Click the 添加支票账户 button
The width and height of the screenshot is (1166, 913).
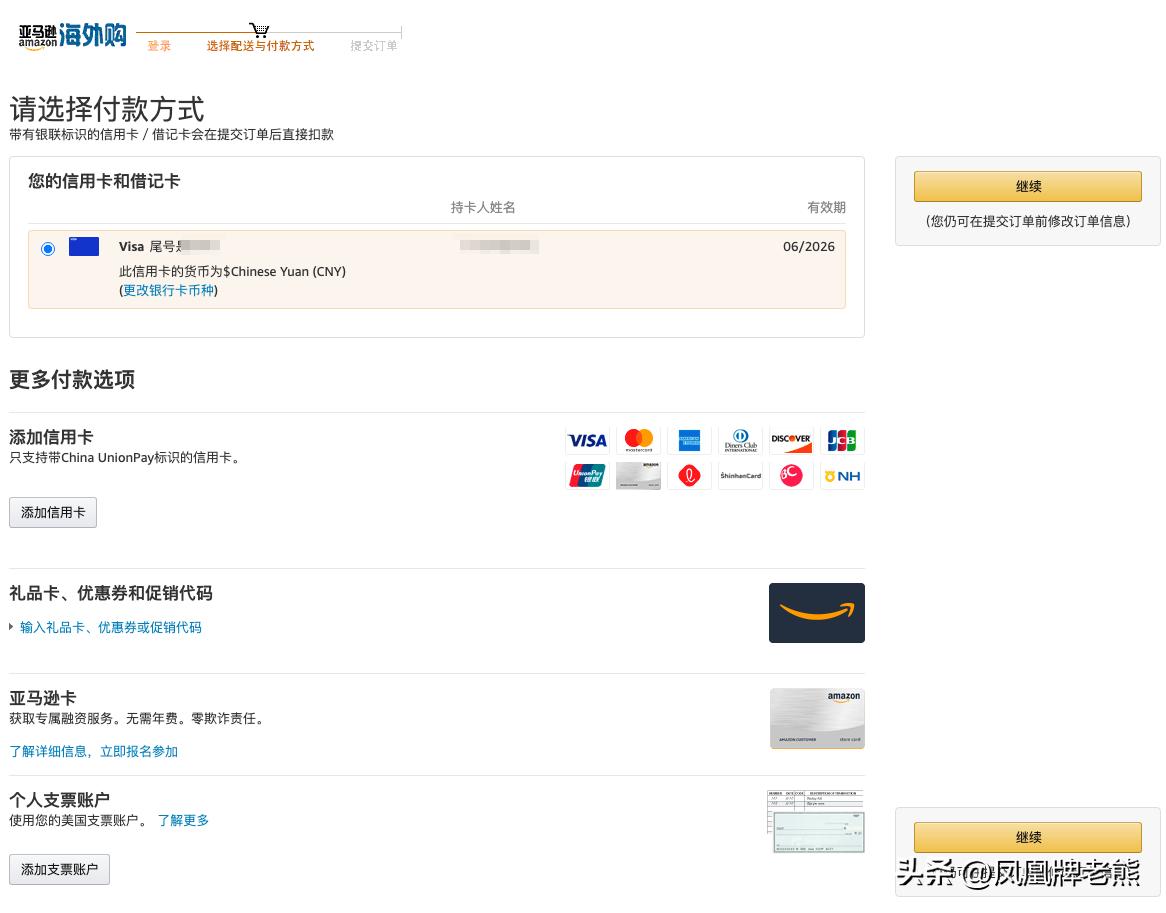(x=59, y=869)
